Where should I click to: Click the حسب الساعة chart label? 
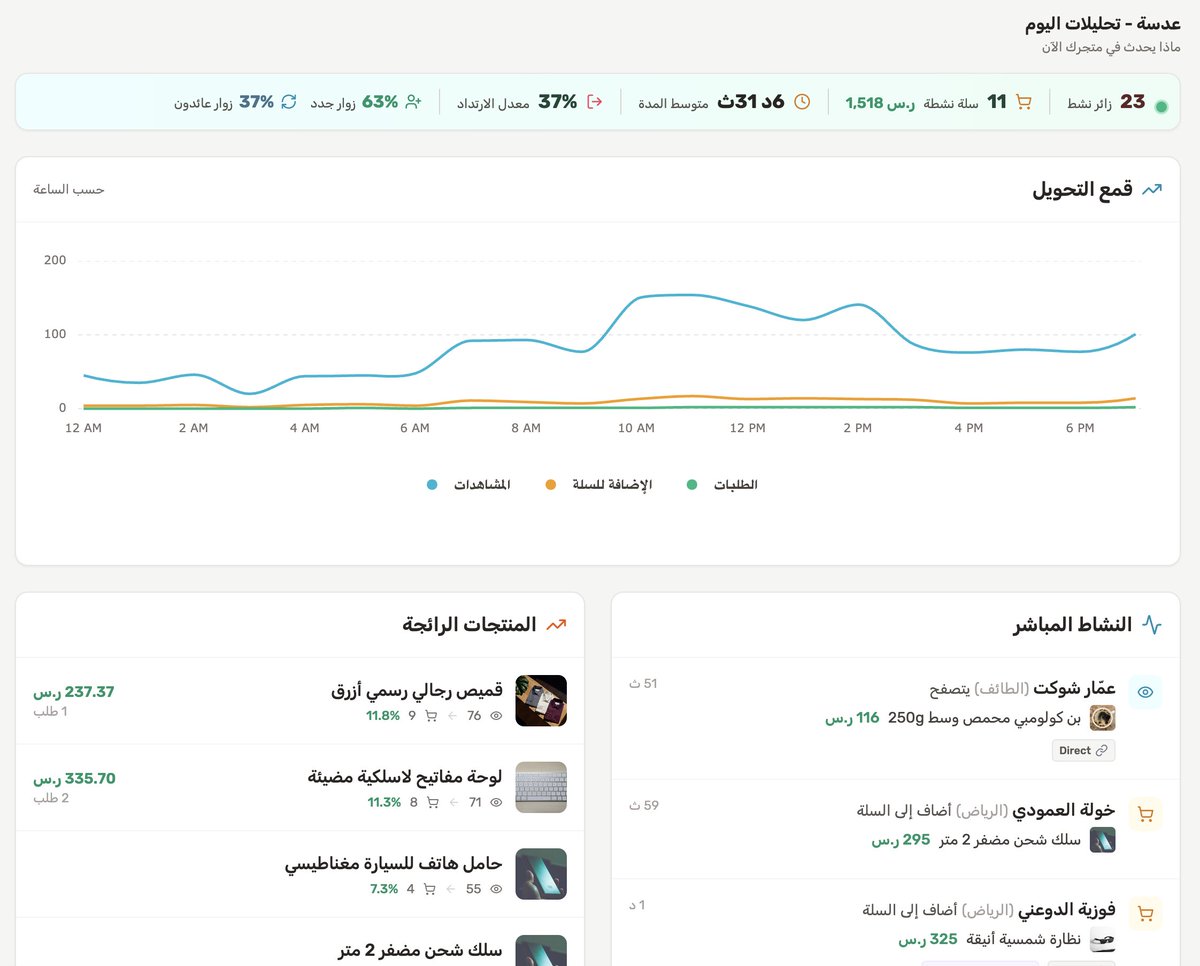pyautogui.click(x=69, y=189)
